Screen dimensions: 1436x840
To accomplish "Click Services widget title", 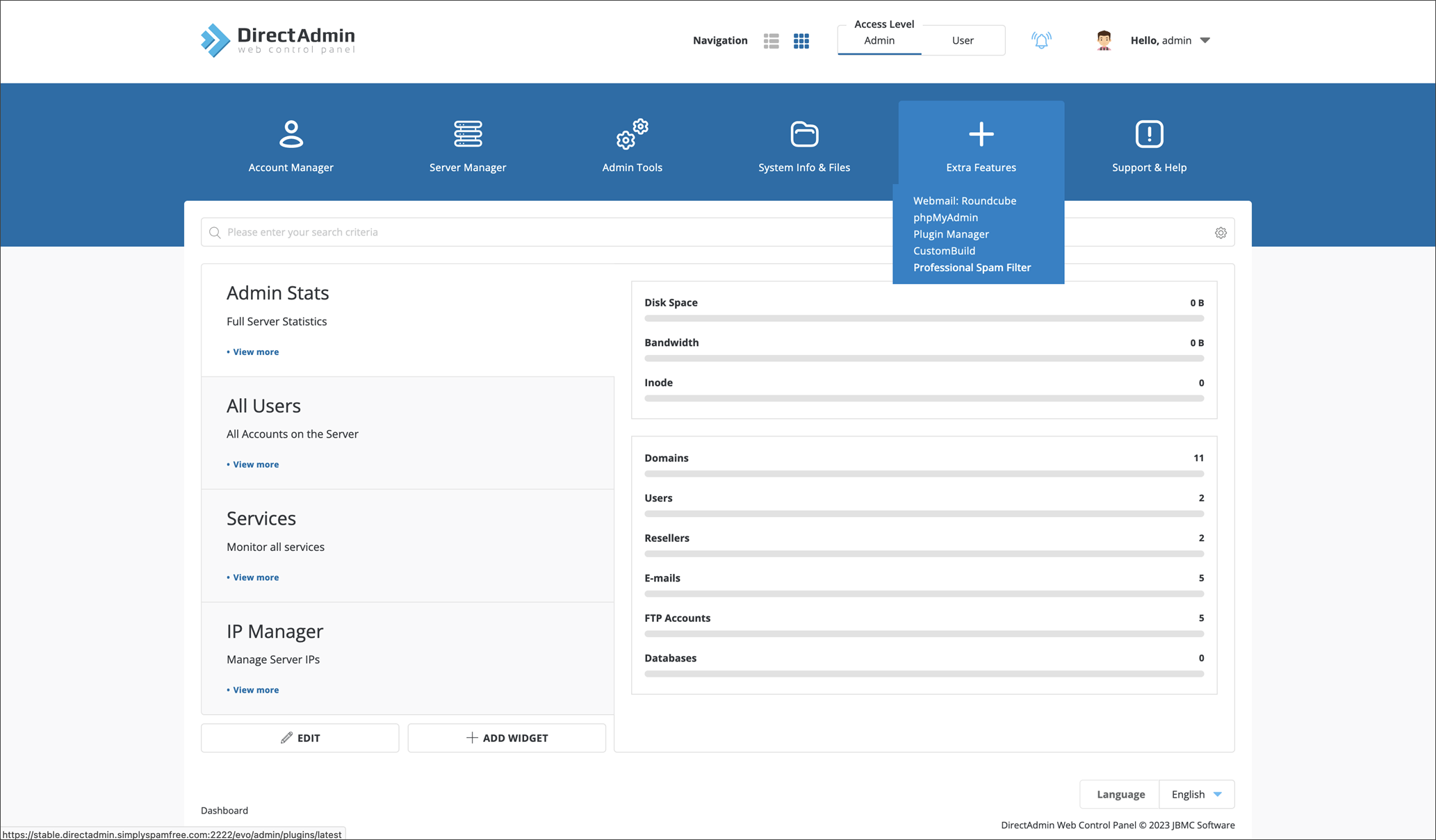I will 261,518.
